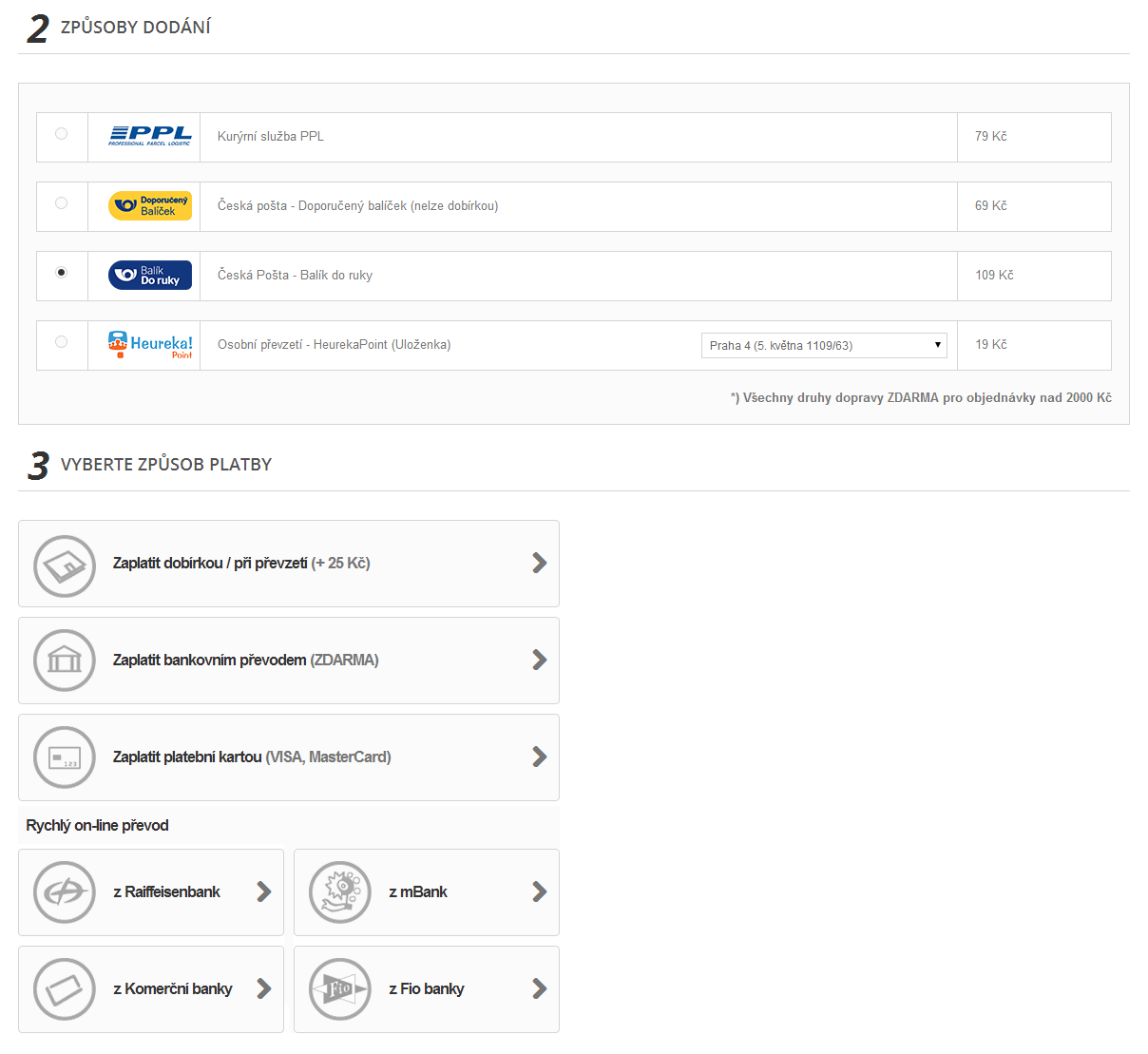The image size is (1148, 1054).
Task: Pay via z Raiffeisenbank
Action: 151,892
